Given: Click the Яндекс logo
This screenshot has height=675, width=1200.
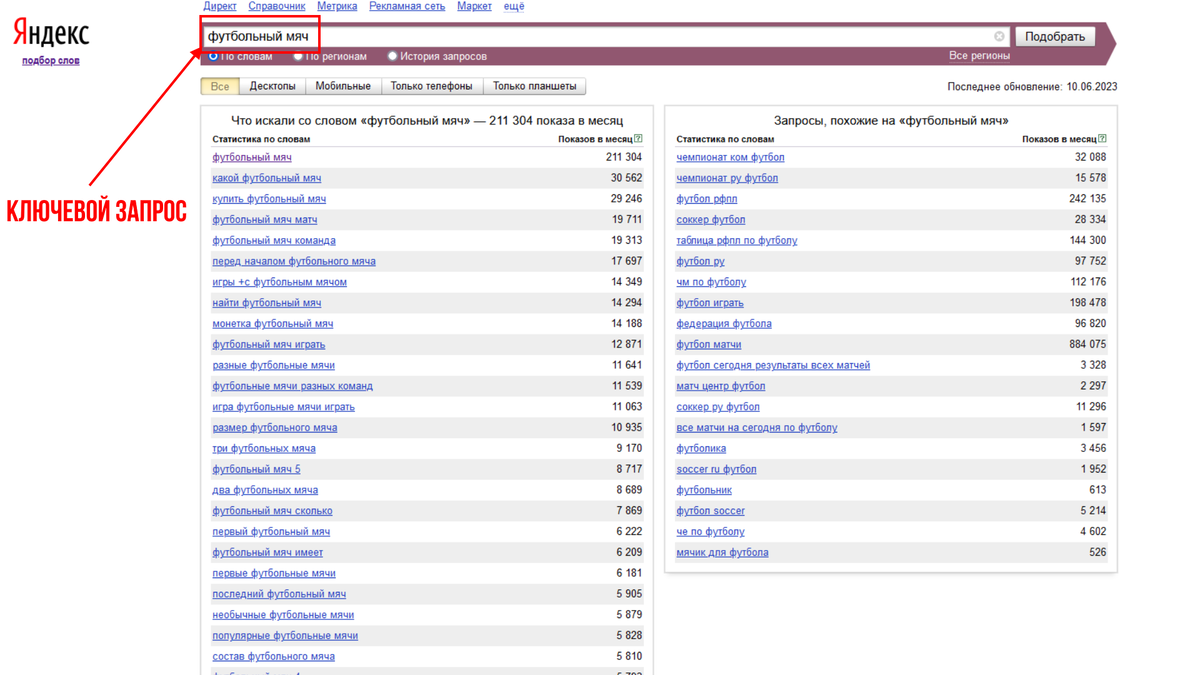Looking at the screenshot, I should [x=51, y=34].
